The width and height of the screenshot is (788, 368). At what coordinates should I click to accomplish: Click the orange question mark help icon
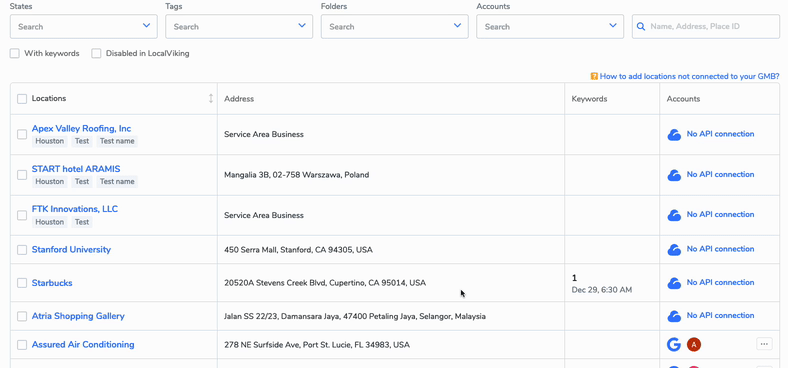click(x=594, y=76)
